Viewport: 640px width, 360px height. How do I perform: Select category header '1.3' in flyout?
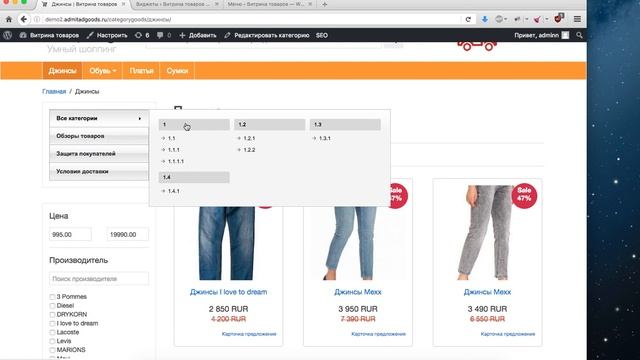tap(345, 124)
